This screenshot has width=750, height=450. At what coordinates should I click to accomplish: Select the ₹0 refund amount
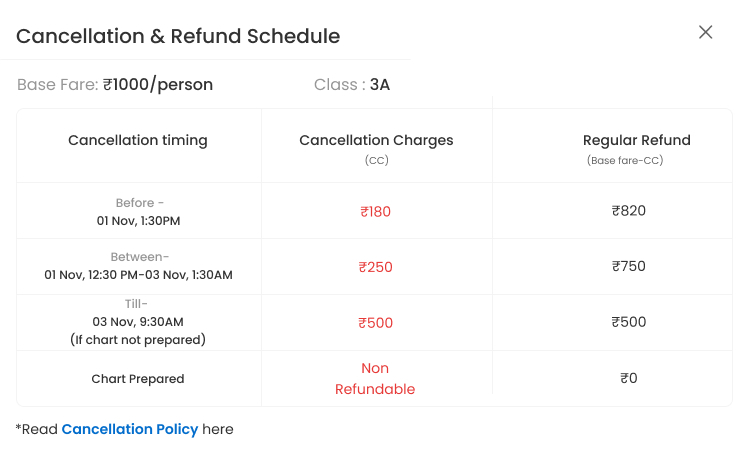pyautogui.click(x=629, y=378)
